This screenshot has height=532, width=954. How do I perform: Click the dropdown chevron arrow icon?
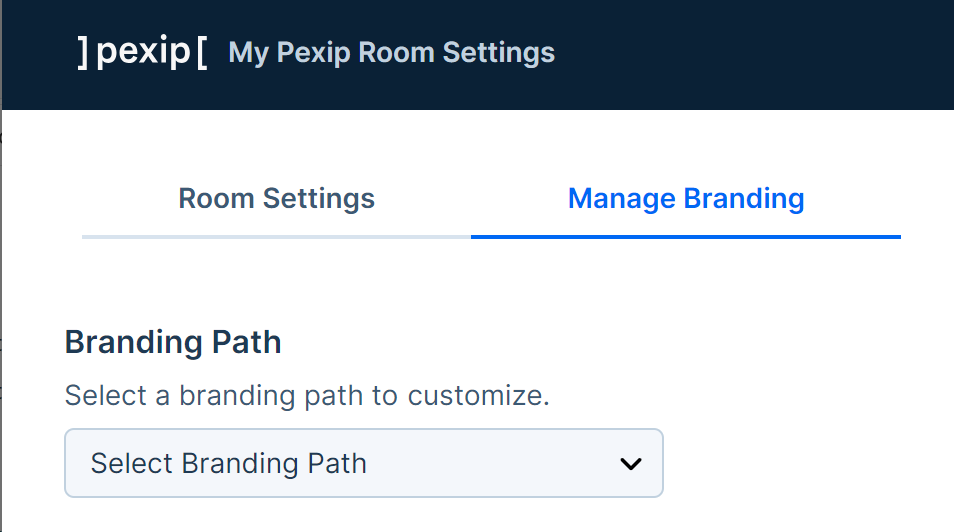(x=630, y=464)
